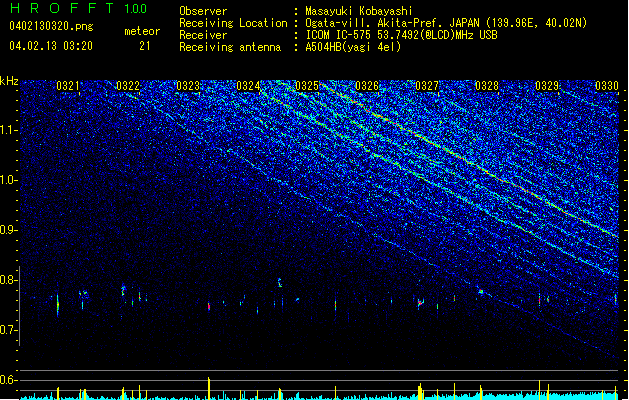
Task: Click the 0.9 kHz axis label
Action: pyautogui.click(x=8, y=230)
